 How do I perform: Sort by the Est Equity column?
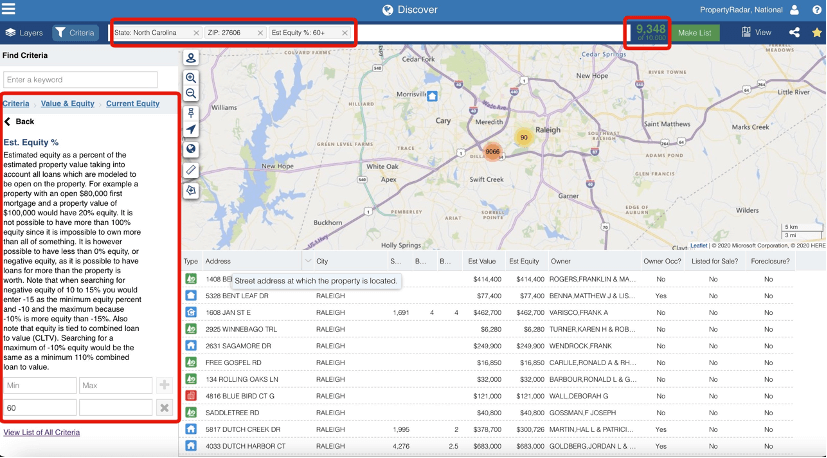(524, 261)
